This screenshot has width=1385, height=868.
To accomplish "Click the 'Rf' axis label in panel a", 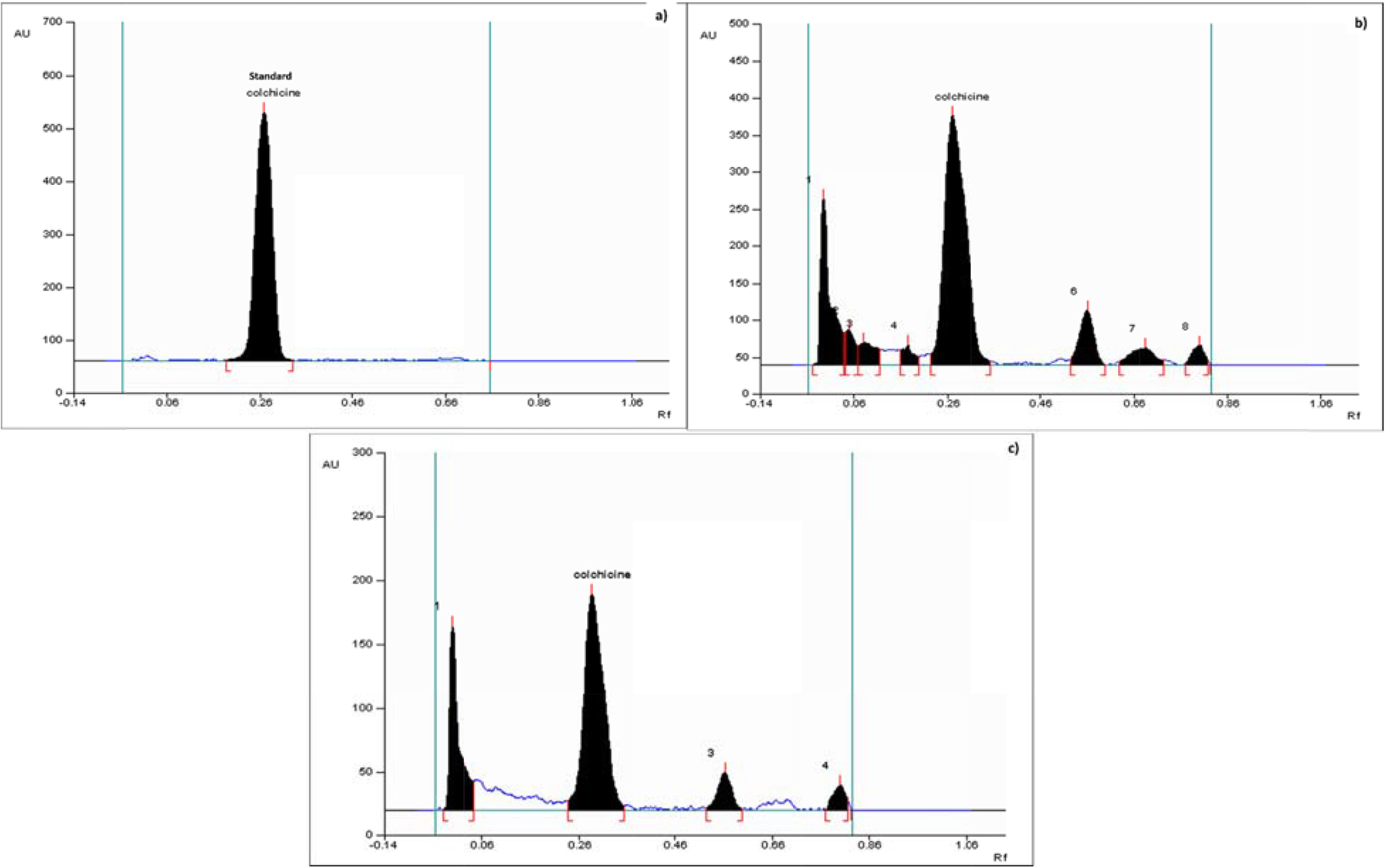I will tap(663, 414).
